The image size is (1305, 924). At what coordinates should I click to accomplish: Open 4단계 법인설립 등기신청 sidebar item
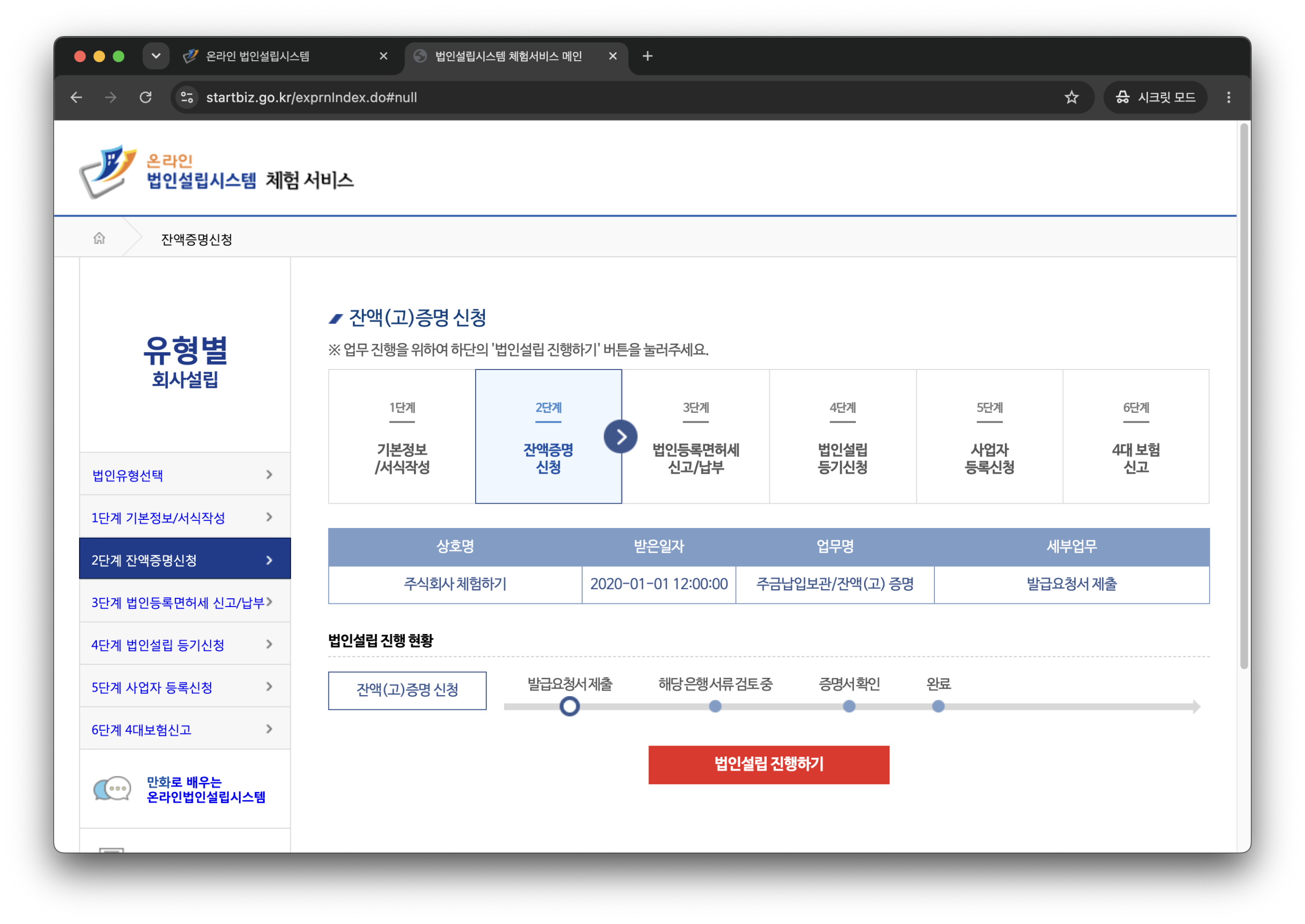[185, 644]
